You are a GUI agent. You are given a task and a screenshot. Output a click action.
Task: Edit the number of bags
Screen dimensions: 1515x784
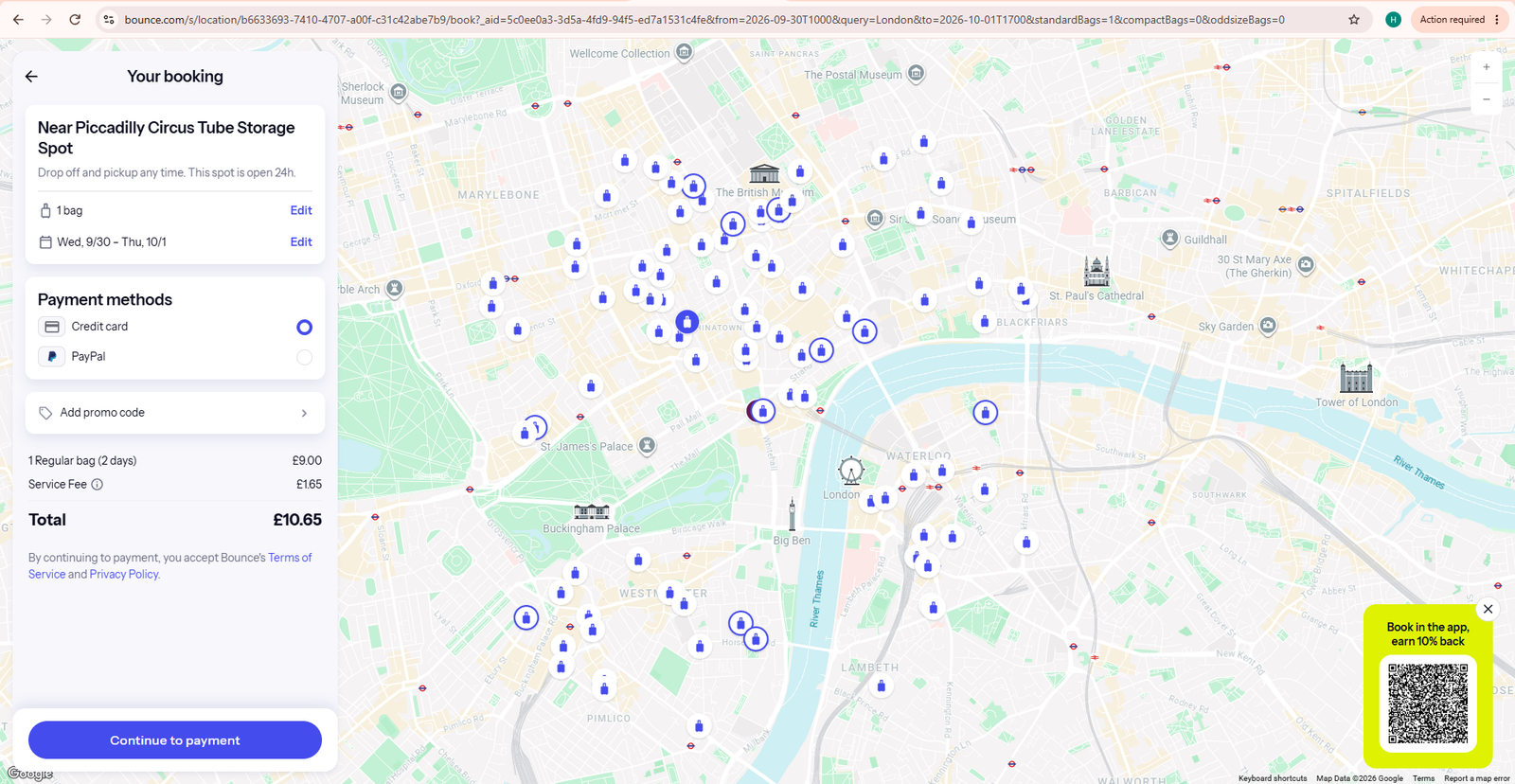(301, 210)
